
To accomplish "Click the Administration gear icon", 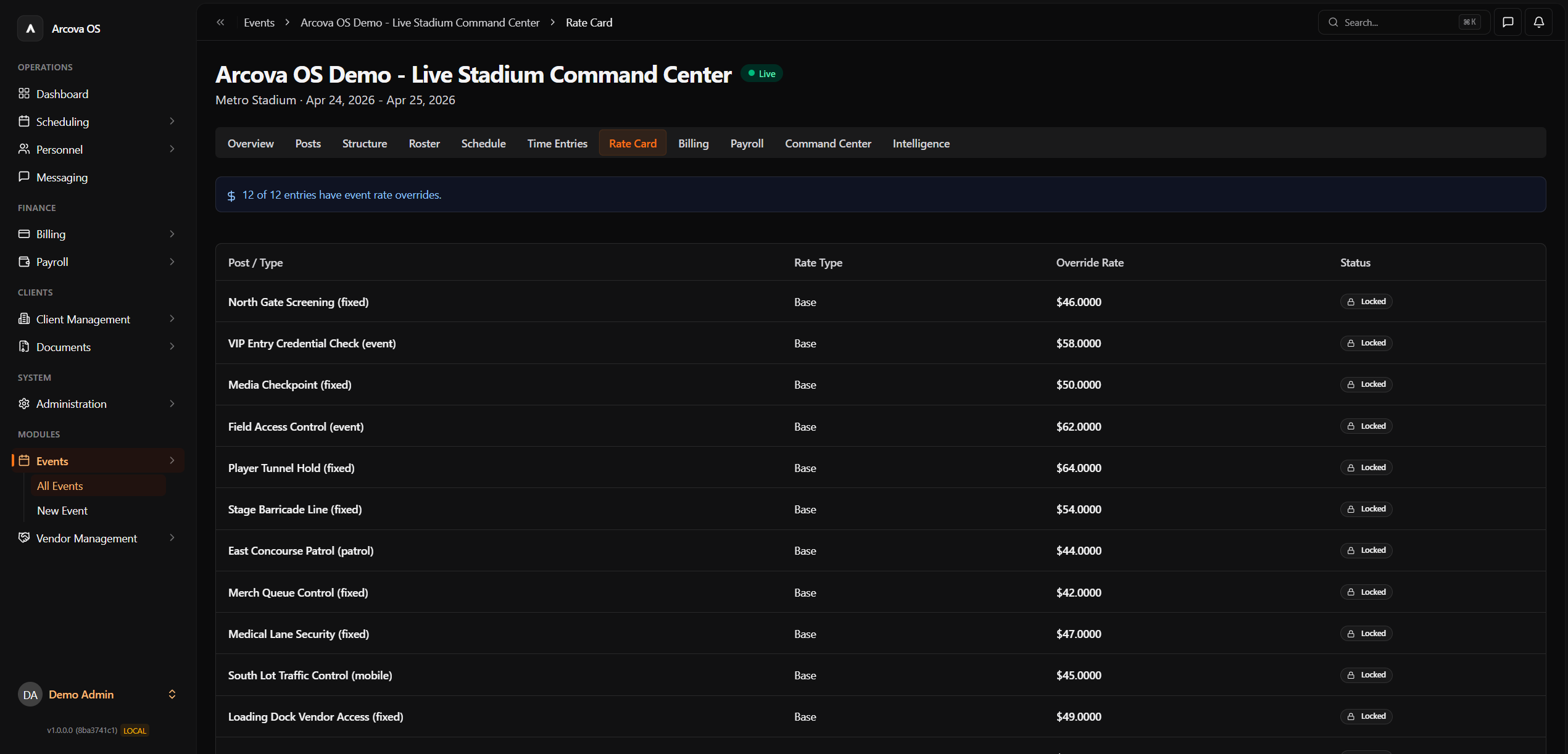I will [24, 404].
